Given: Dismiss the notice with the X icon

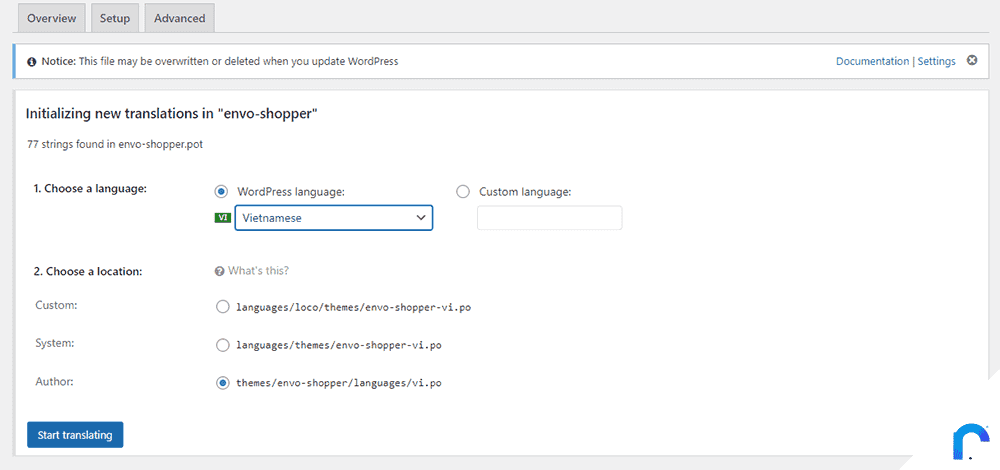Looking at the screenshot, I should click(x=972, y=61).
